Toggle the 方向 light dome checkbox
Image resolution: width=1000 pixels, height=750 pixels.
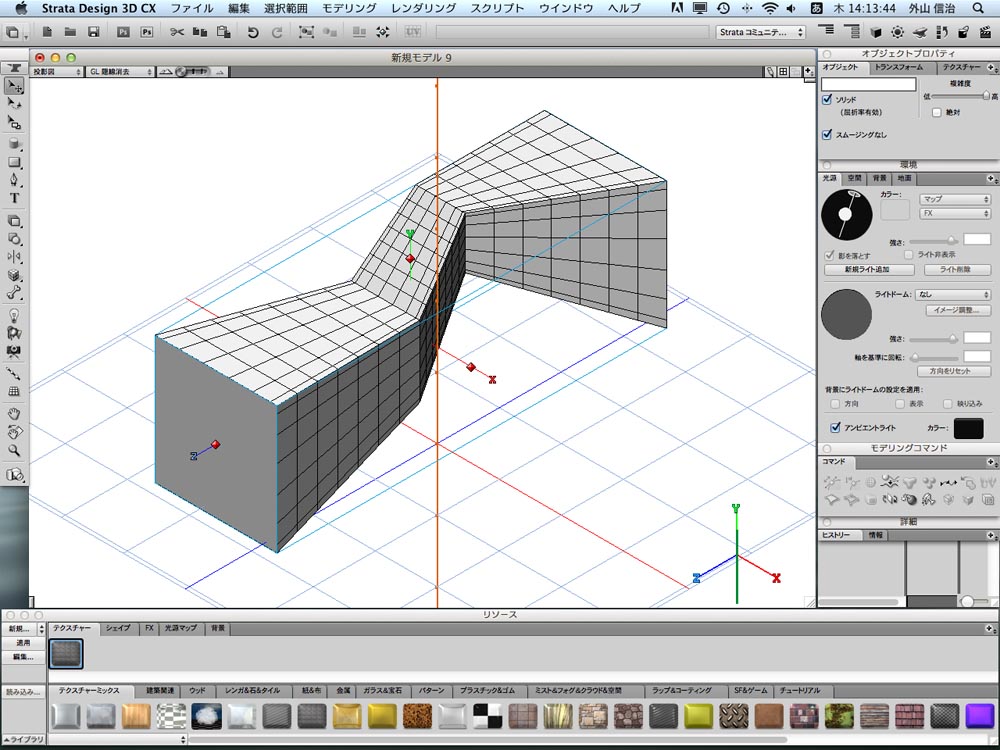pyautogui.click(x=835, y=404)
